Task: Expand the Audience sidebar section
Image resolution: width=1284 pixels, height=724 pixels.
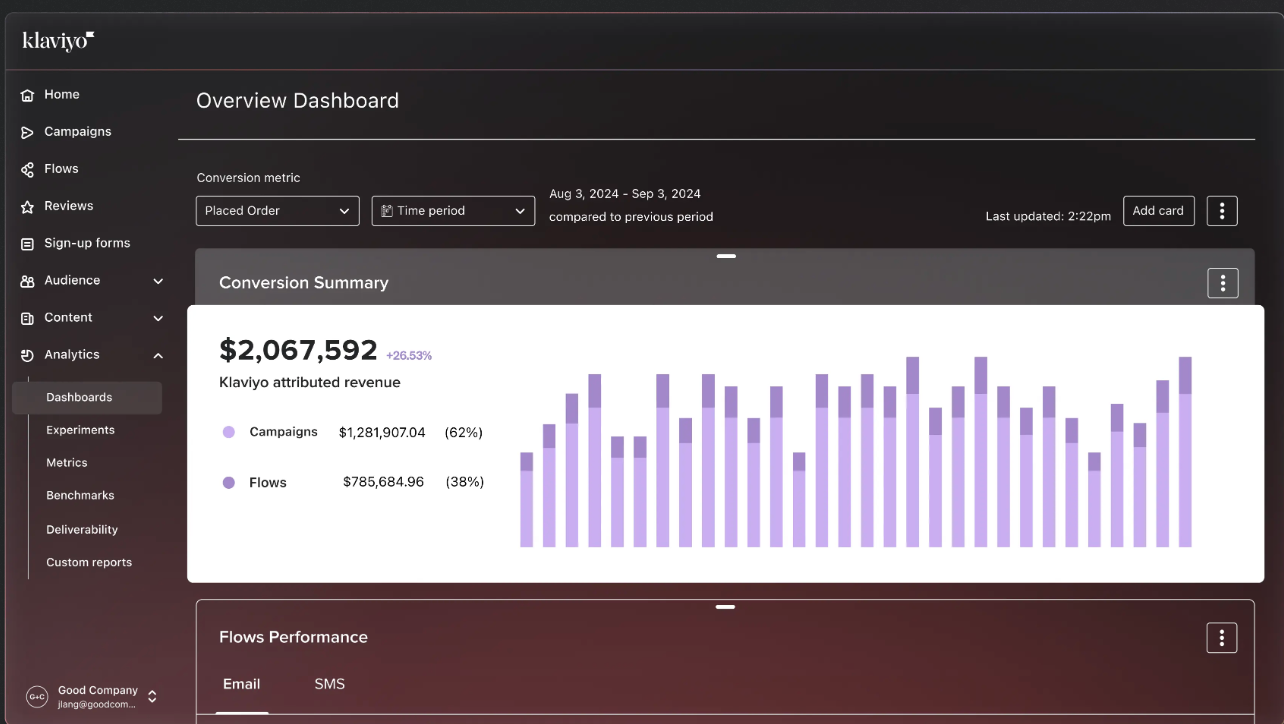Action: [158, 281]
